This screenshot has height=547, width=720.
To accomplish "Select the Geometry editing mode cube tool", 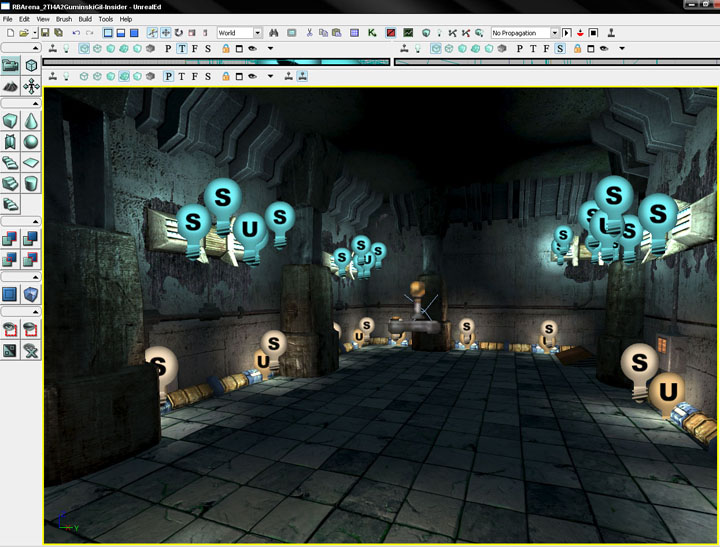I will point(31,65).
